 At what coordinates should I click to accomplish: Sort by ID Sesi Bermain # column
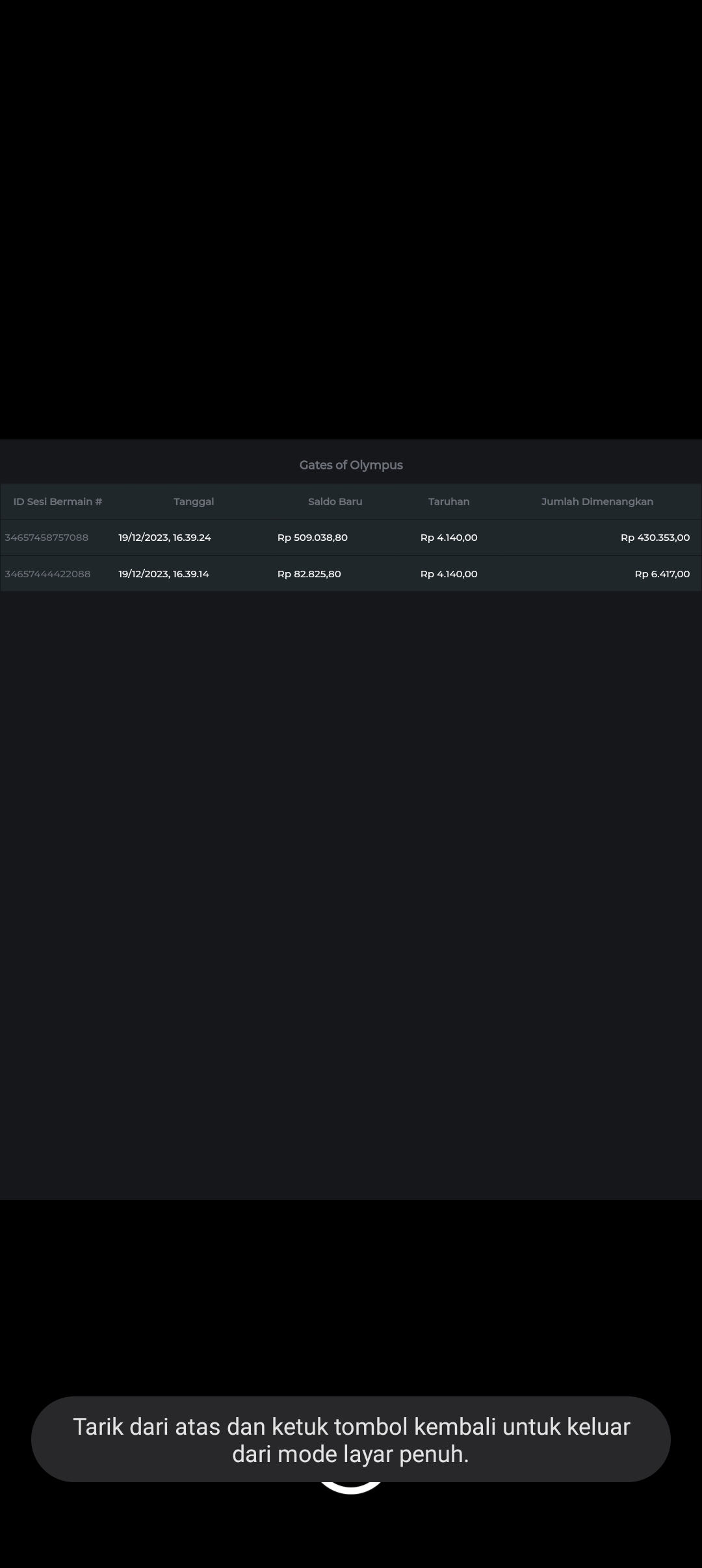point(58,501)
